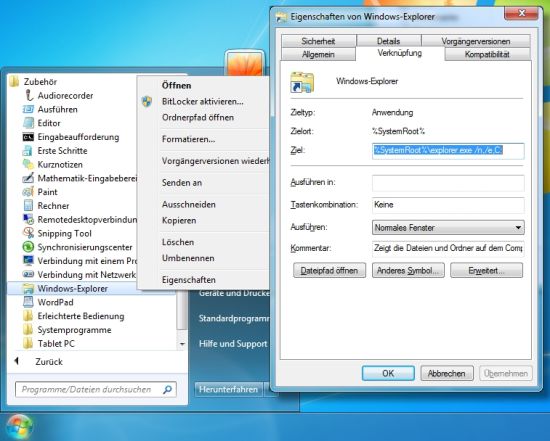Click the scroll down arrow of programs list

click(182, 344)
